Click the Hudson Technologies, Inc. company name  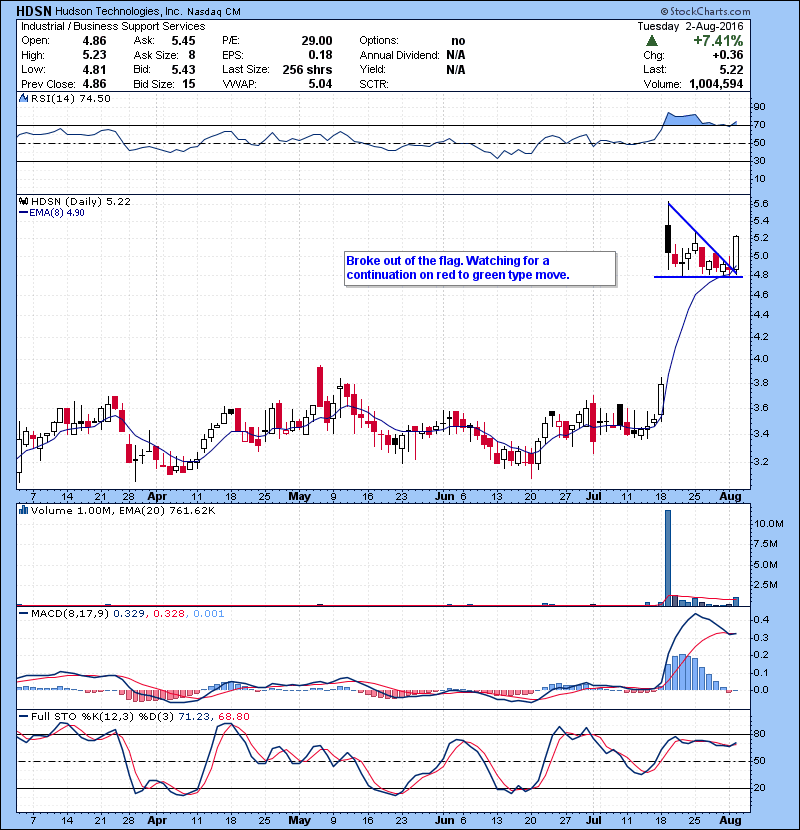(119, 12)
